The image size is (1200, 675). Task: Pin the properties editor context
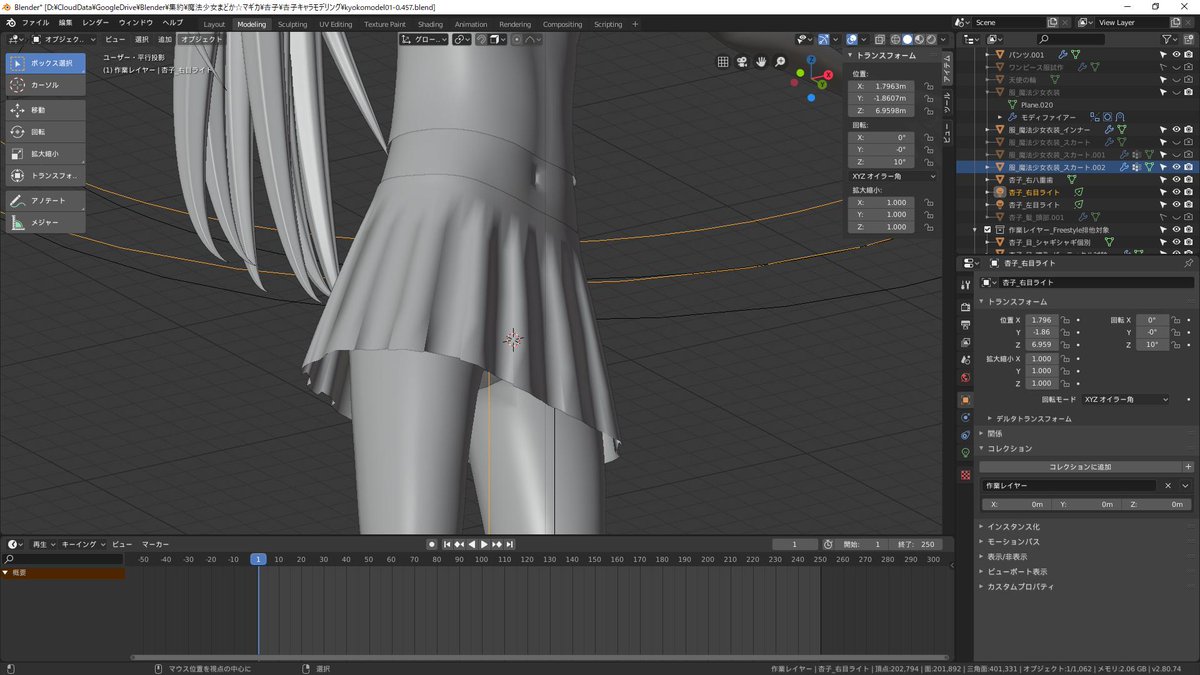(1188, 263)
